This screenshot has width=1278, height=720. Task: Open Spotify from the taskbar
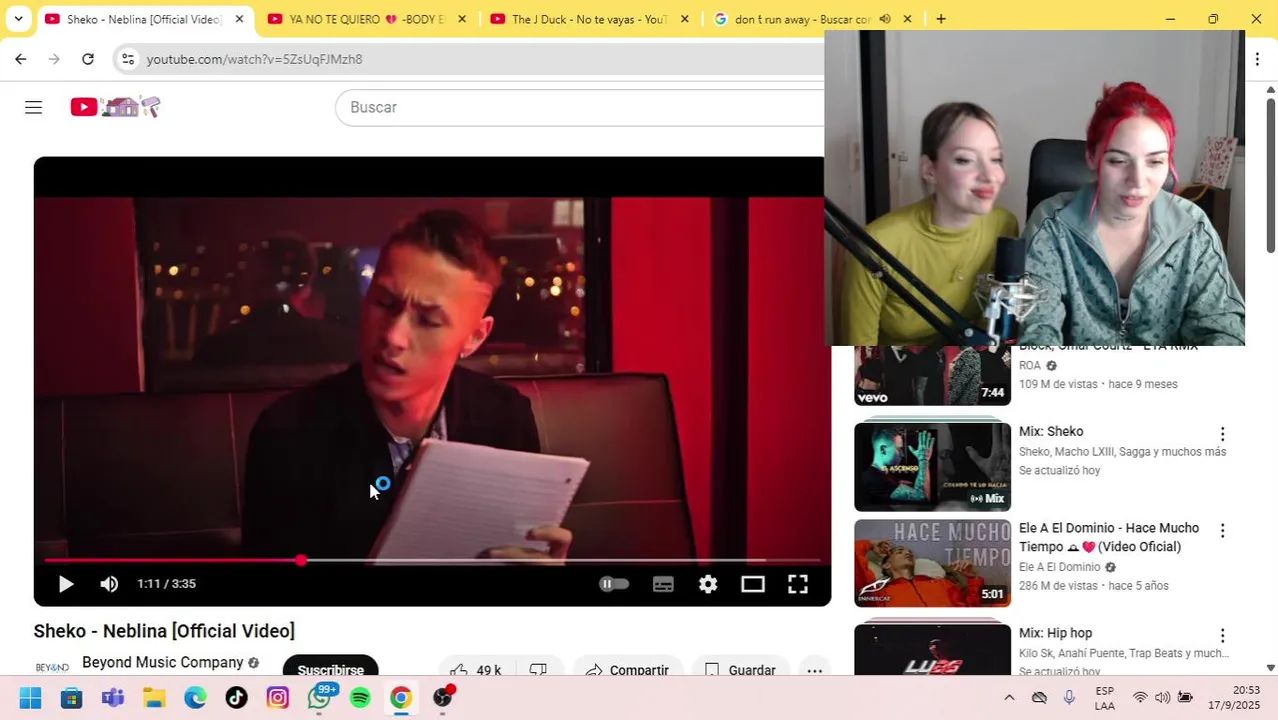click(x=360, y=698)
